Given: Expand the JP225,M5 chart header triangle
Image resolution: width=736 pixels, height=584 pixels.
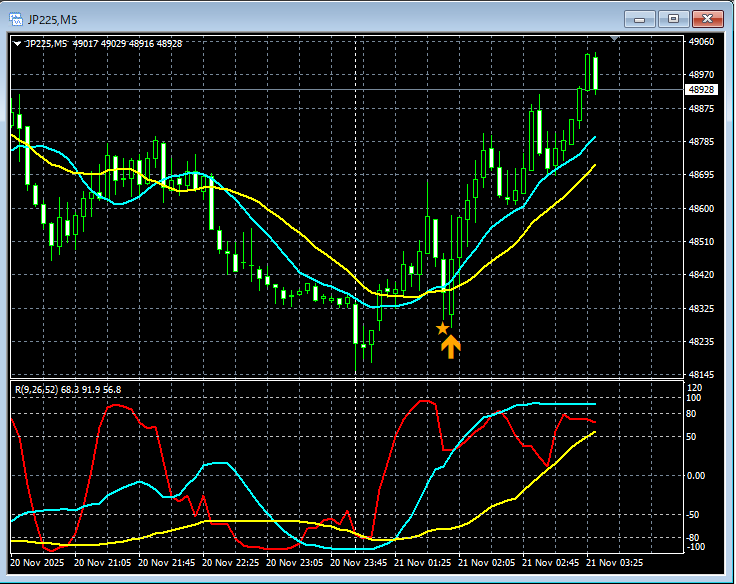Looking at the screenshot, I should pos(17,44).
